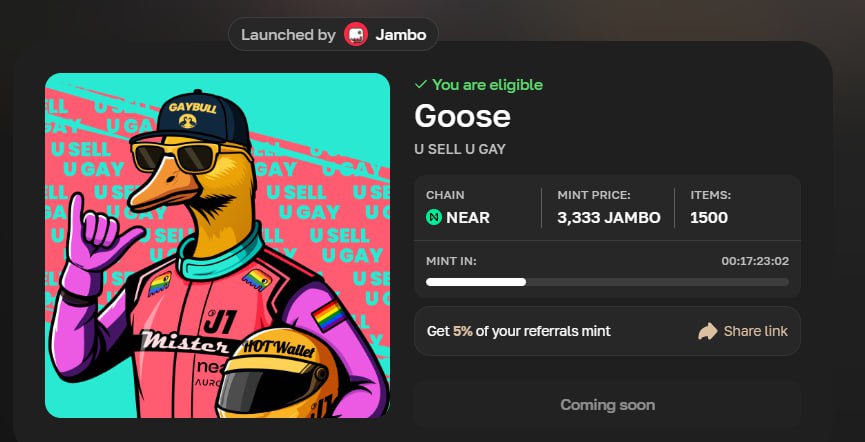
Task: Click the Goose collection title
Action: point(462,116)
